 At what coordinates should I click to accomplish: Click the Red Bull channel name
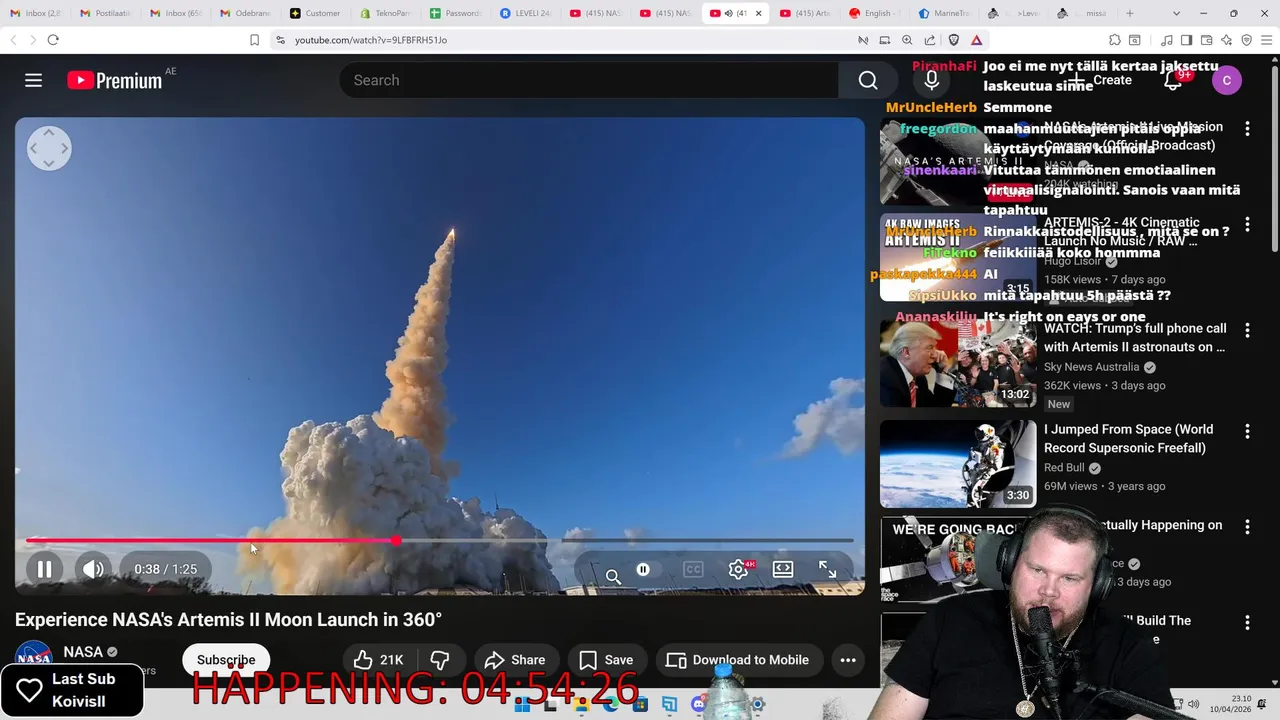(1064, 468)
